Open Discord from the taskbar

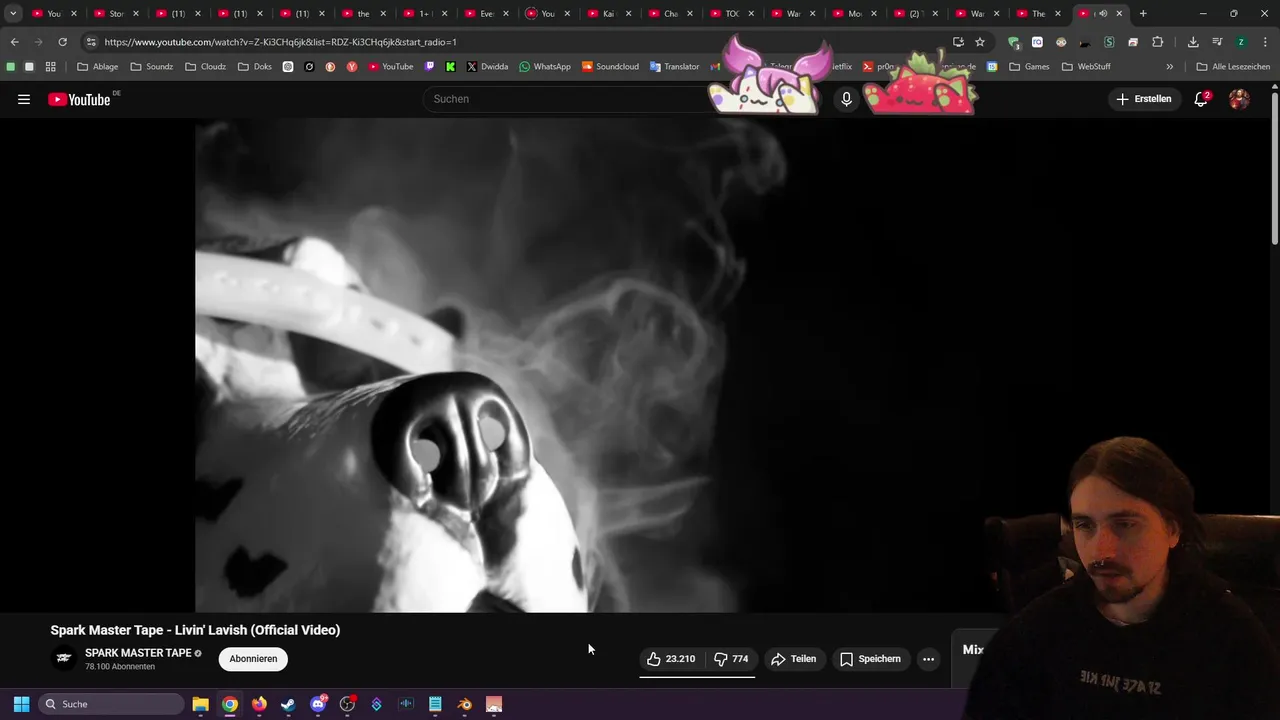pyautogui.click(x=318, y=704)
